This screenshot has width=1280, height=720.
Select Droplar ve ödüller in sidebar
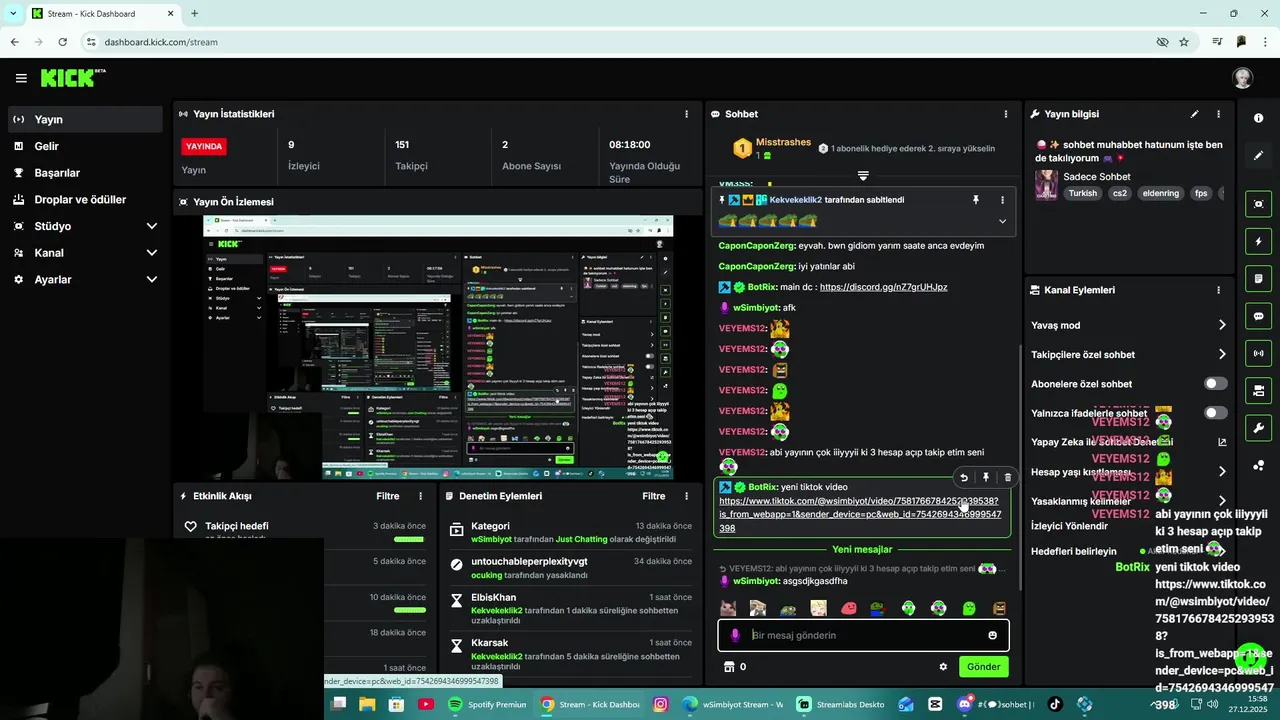(x=84, y=200)
